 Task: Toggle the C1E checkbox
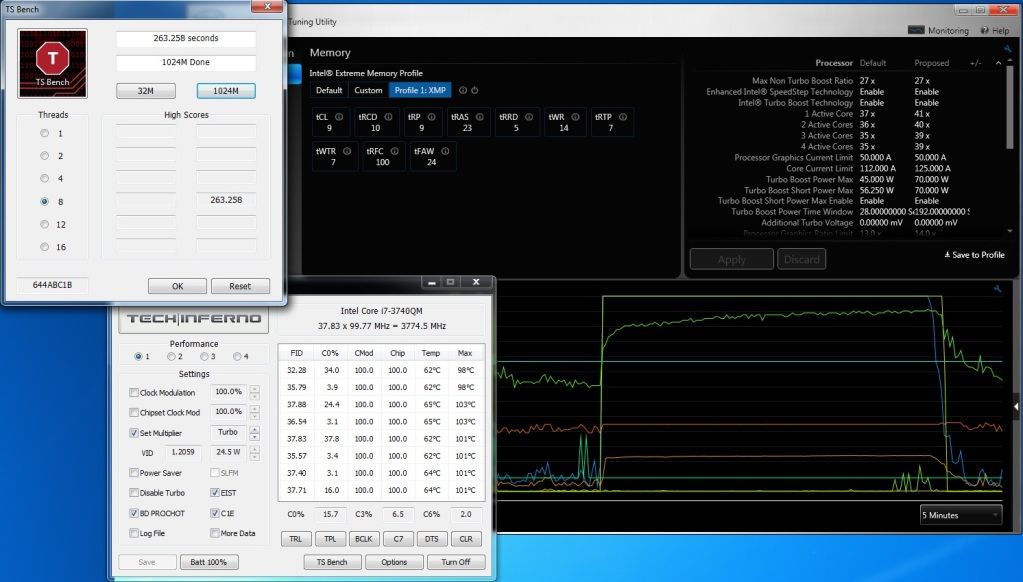click(x=215, y=513)
